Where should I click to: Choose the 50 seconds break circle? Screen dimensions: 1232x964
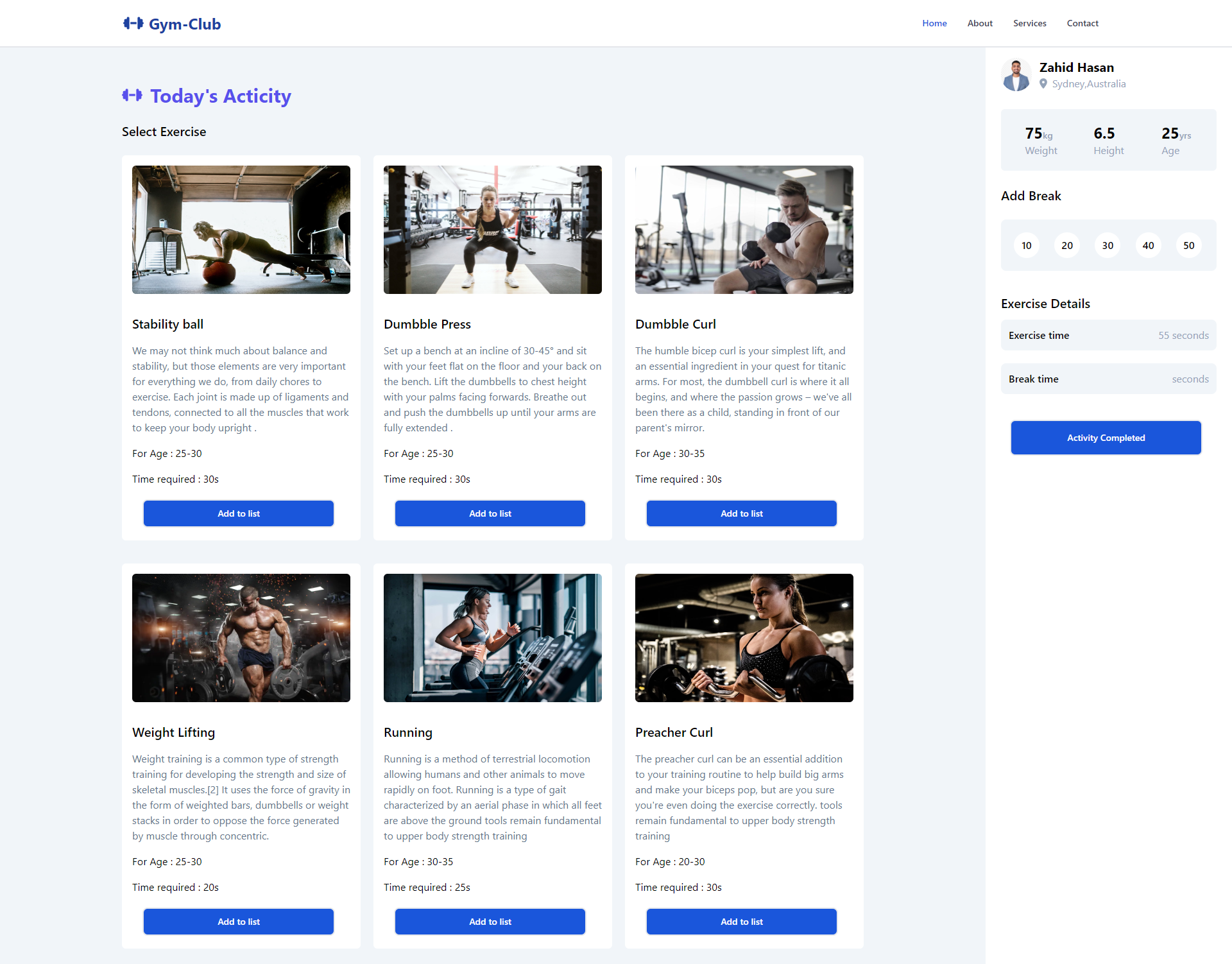pyautogui.click(x=1188, y=245)
